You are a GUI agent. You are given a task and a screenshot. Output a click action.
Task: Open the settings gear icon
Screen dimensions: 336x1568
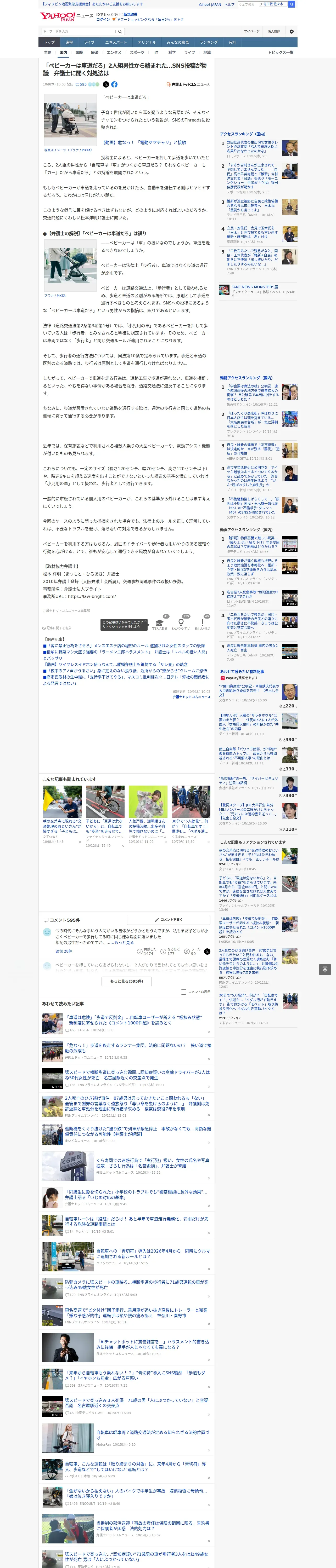pos(292,32)
